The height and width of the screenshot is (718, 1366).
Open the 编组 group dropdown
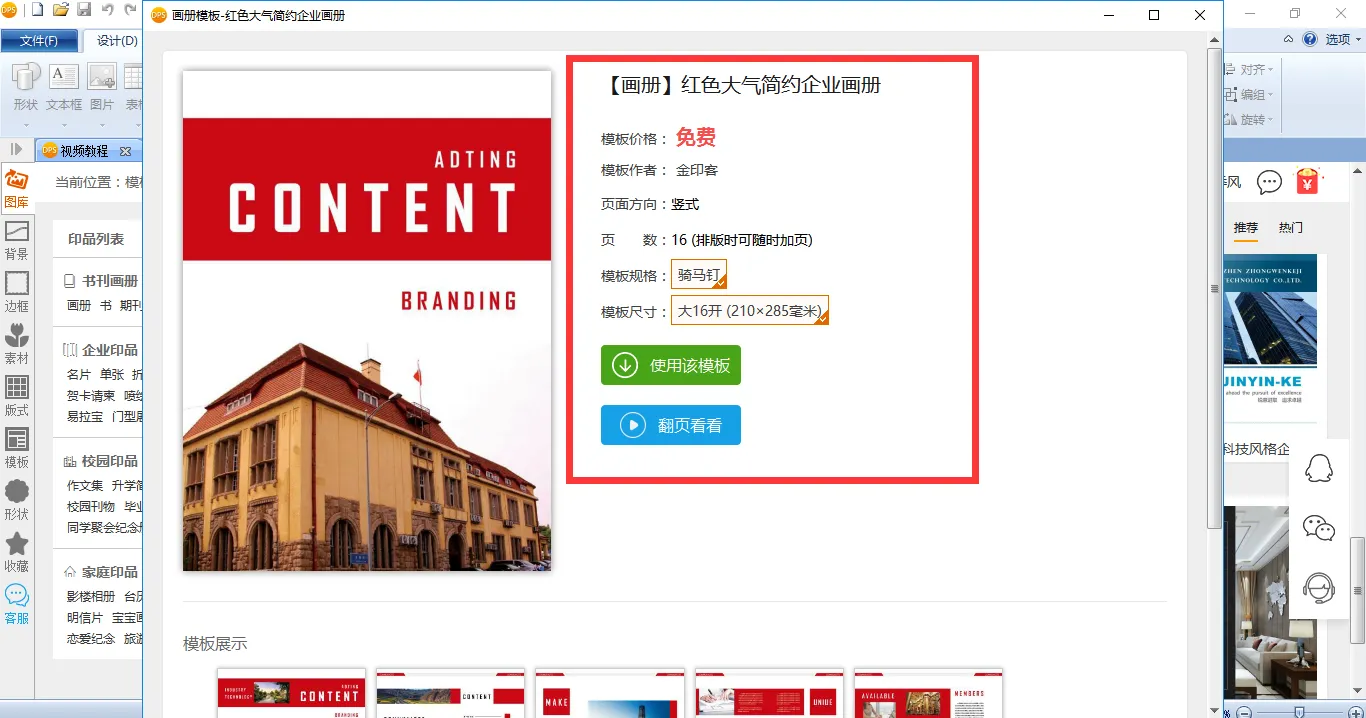[x=1250, y=95]
